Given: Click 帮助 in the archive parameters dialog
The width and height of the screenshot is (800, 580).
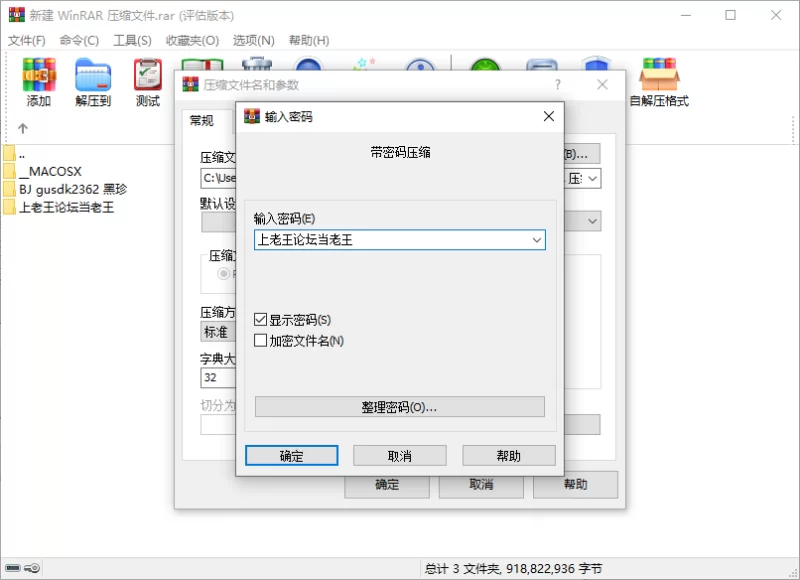Looking at the screenshot, I should click(x=576, y=485).
